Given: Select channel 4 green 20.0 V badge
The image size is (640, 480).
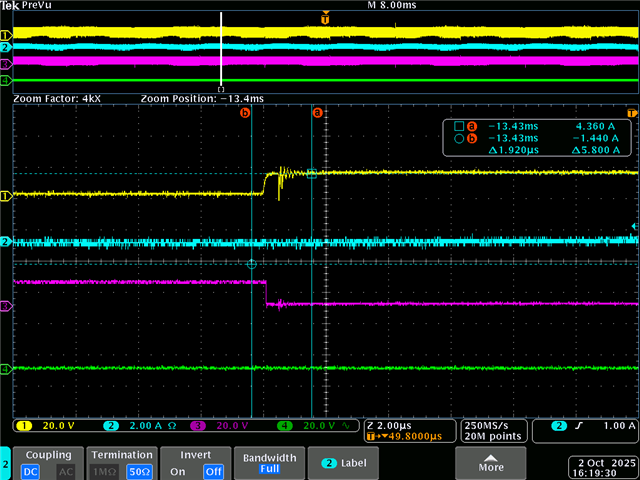Looking at the screenshot, I should 285,426.
